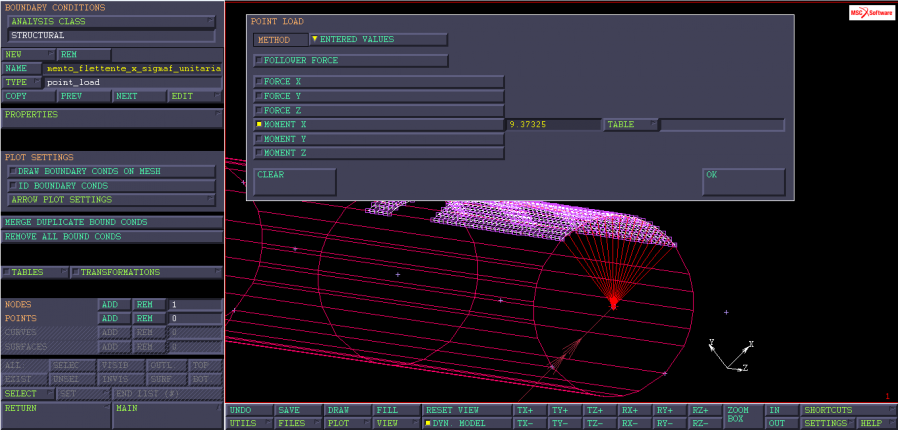The height and width of the screenshot is (430, 898).
Task: Open the UTILS menu
Action: [x=250, y=424]
